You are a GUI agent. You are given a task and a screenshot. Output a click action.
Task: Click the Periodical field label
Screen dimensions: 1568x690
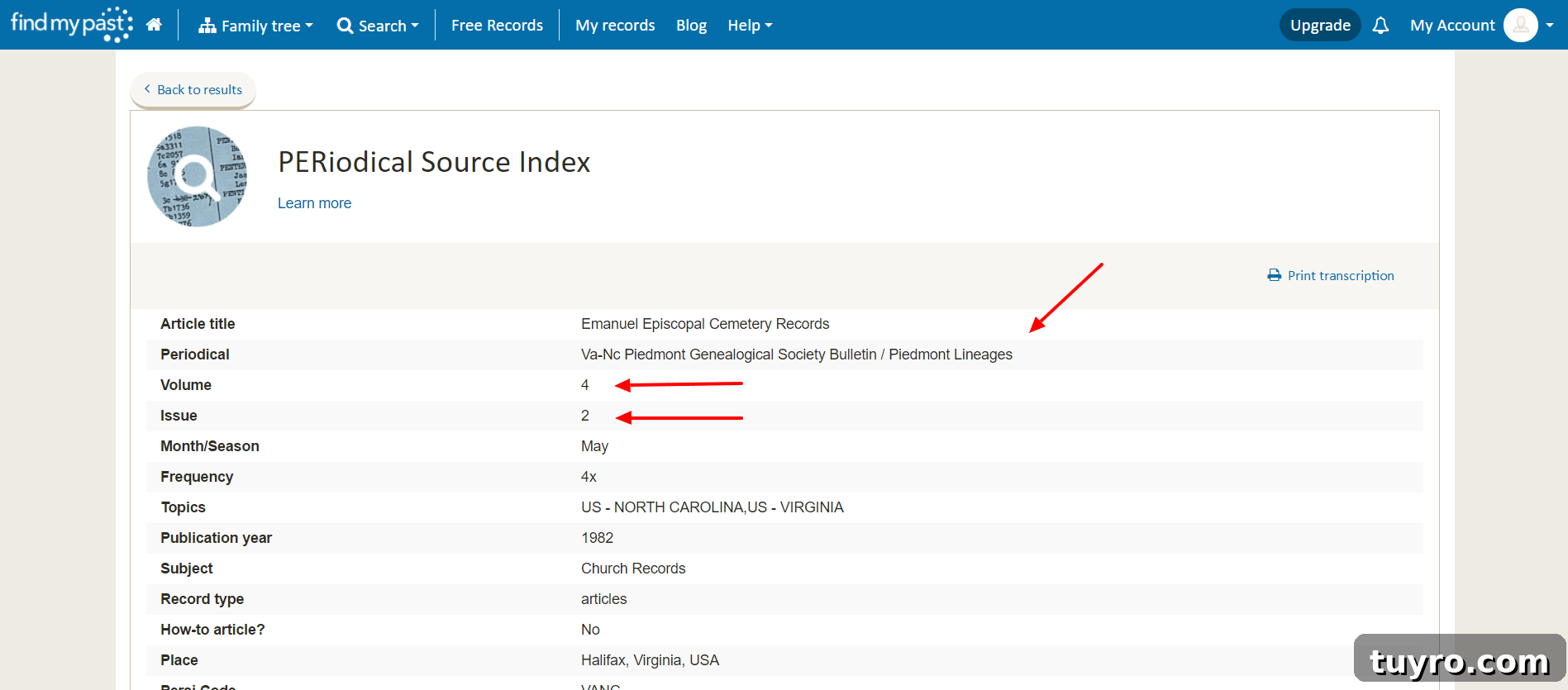[195, 355]
